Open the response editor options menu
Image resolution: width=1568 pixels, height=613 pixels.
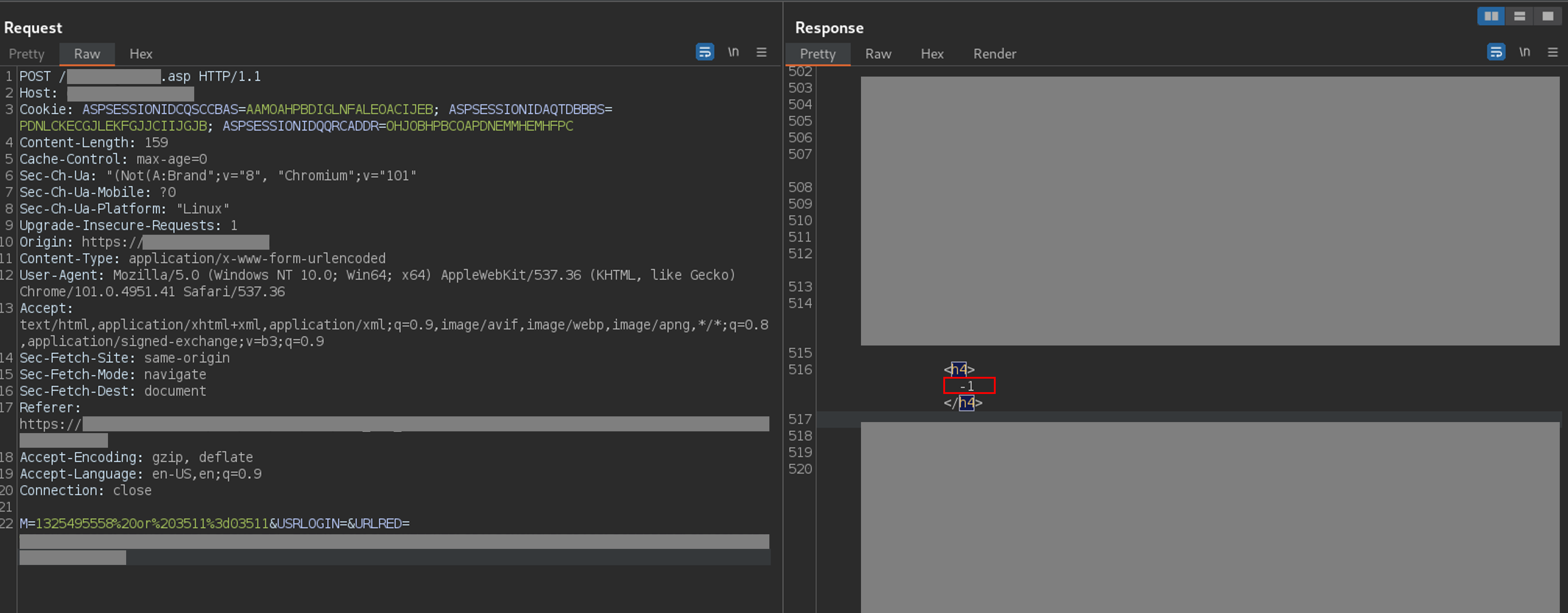1553,52
